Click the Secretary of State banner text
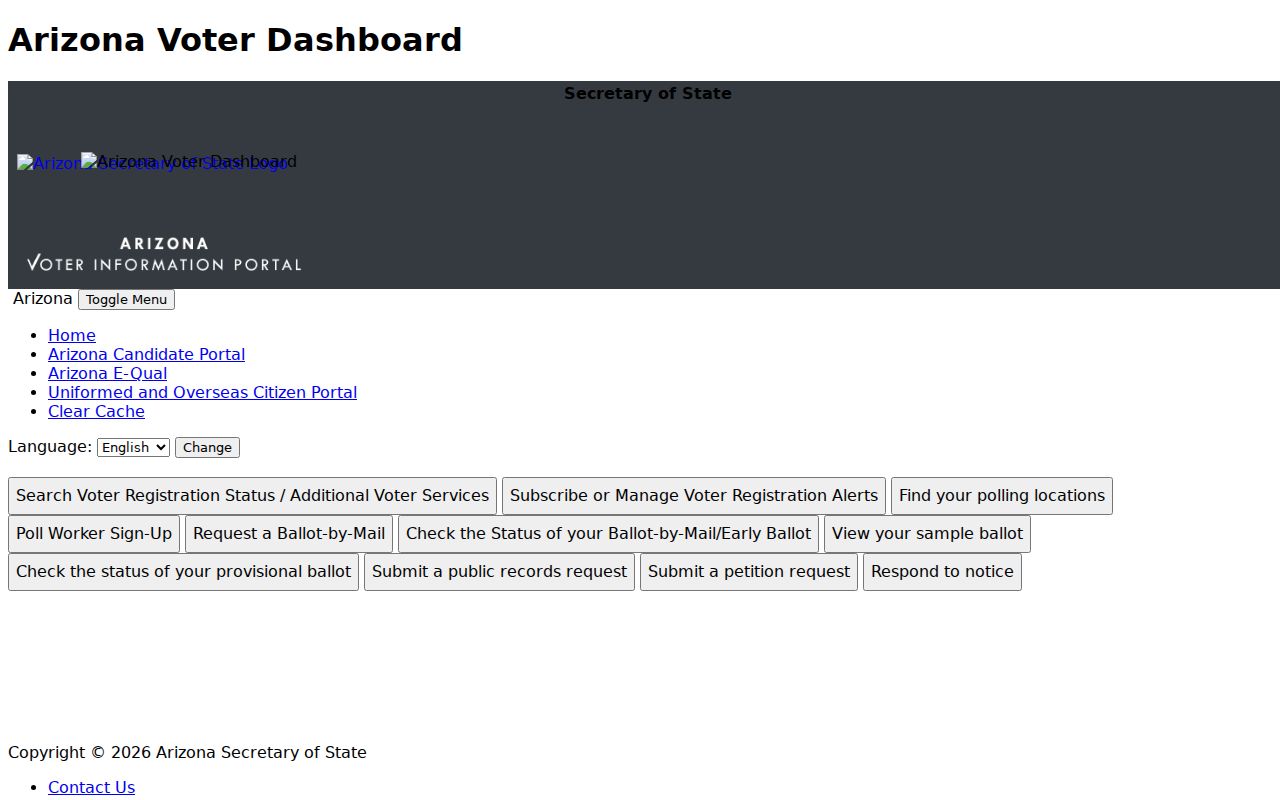 click(648, 93)
